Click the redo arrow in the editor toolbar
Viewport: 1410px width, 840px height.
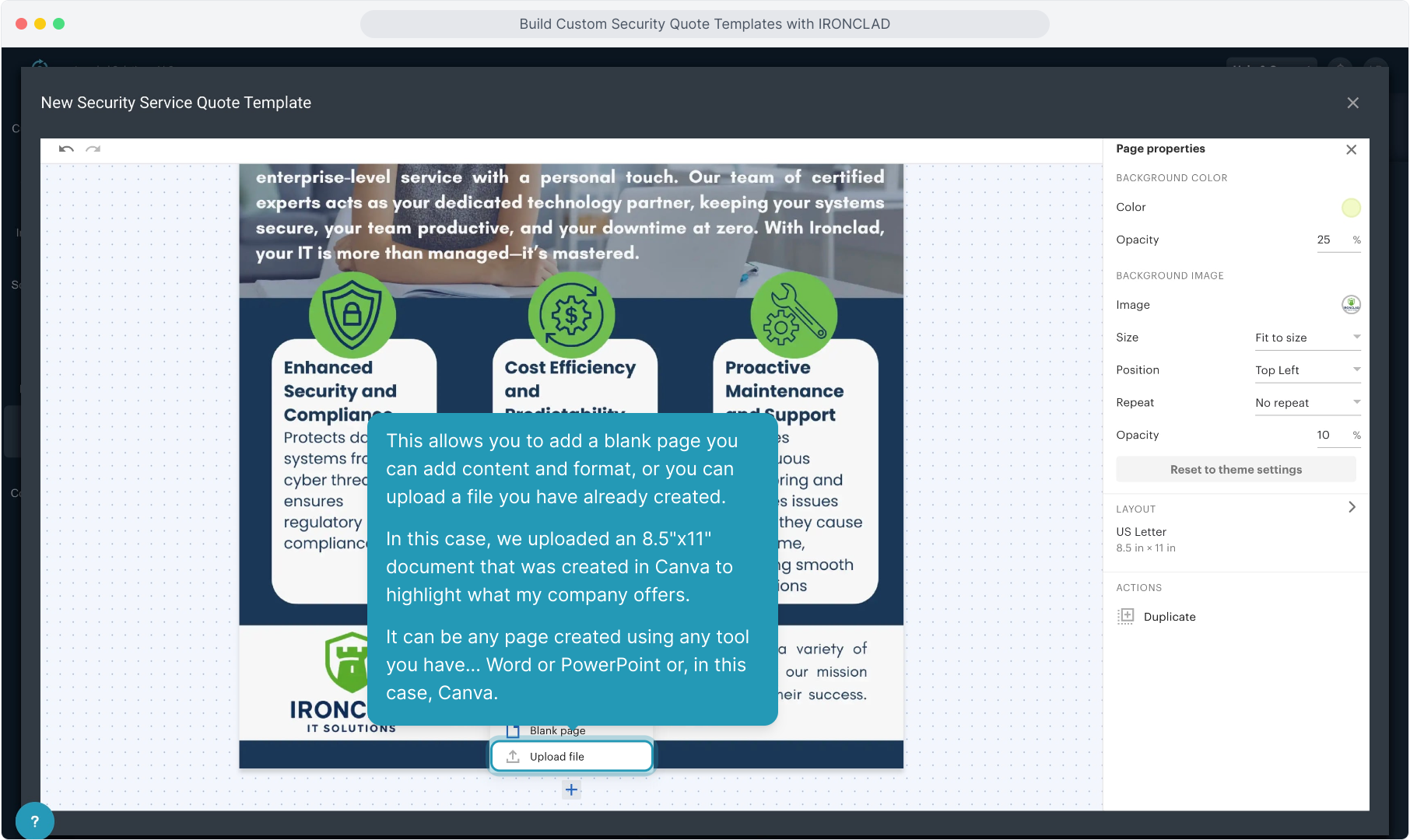coord(93,149)
